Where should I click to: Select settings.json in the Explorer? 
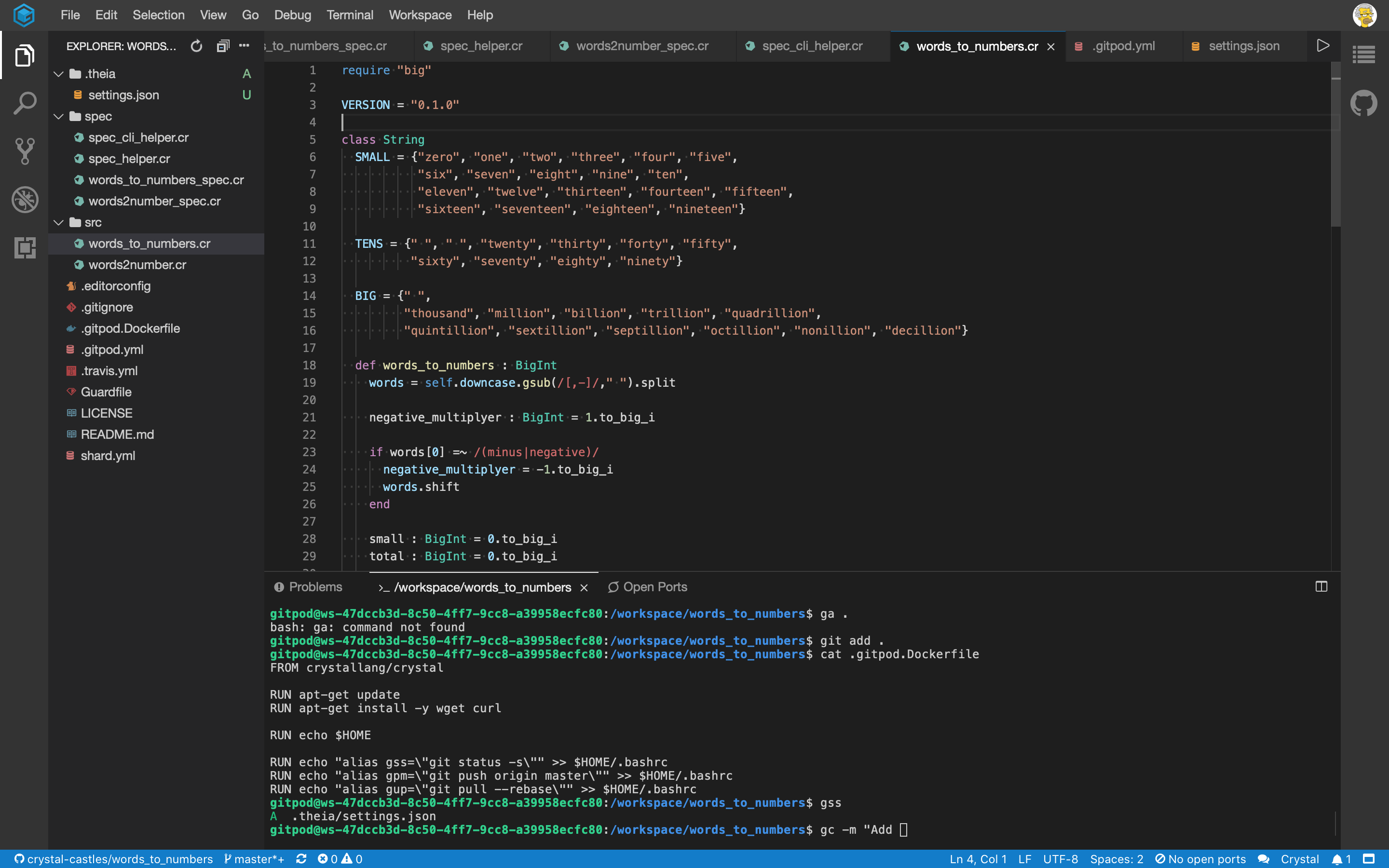[x=156, y=95]
